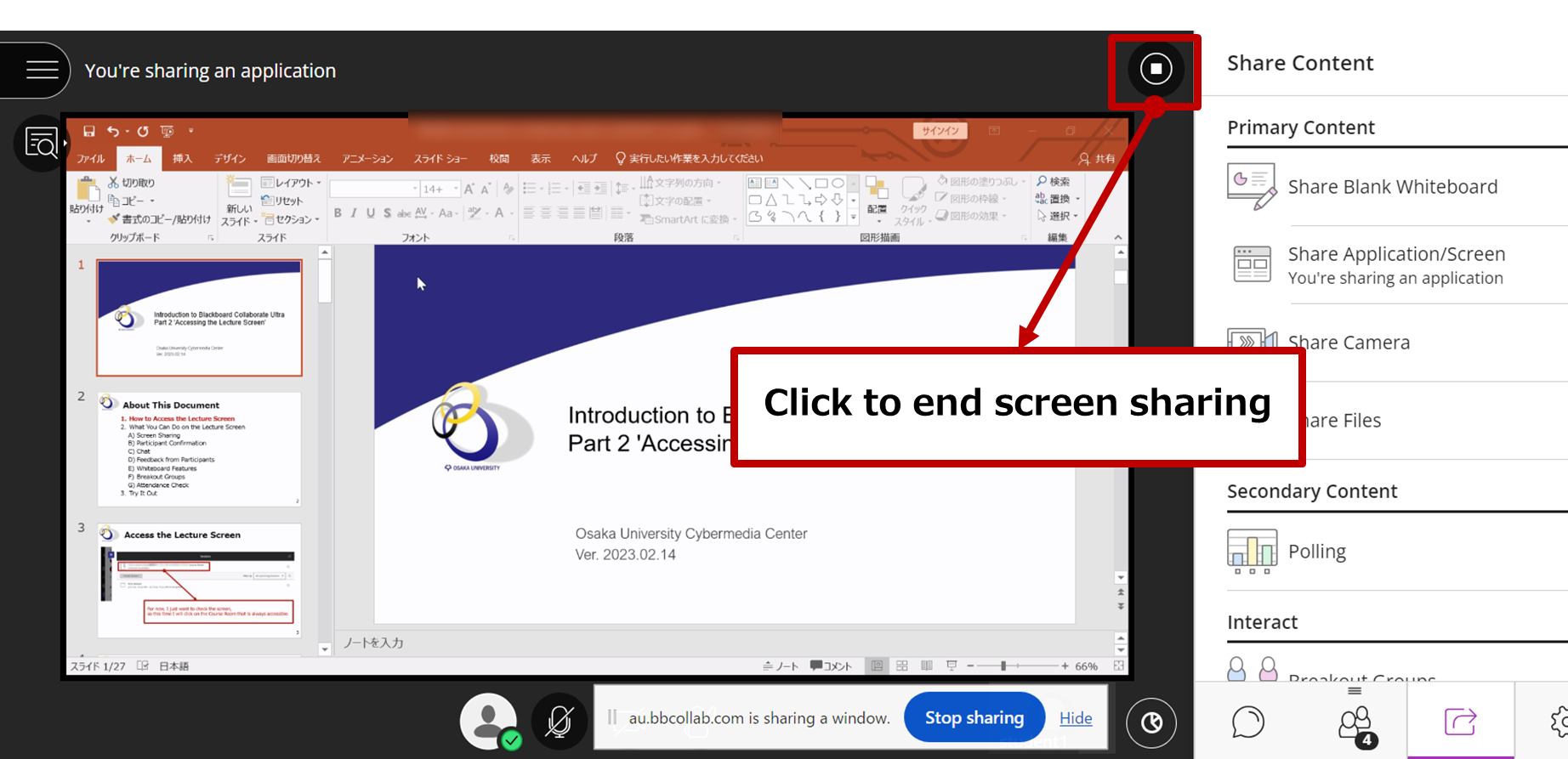Screen dimensions: 1568x759
Task: Open the Slide Show (スライド ショー) tab
Action: (440, 158)
